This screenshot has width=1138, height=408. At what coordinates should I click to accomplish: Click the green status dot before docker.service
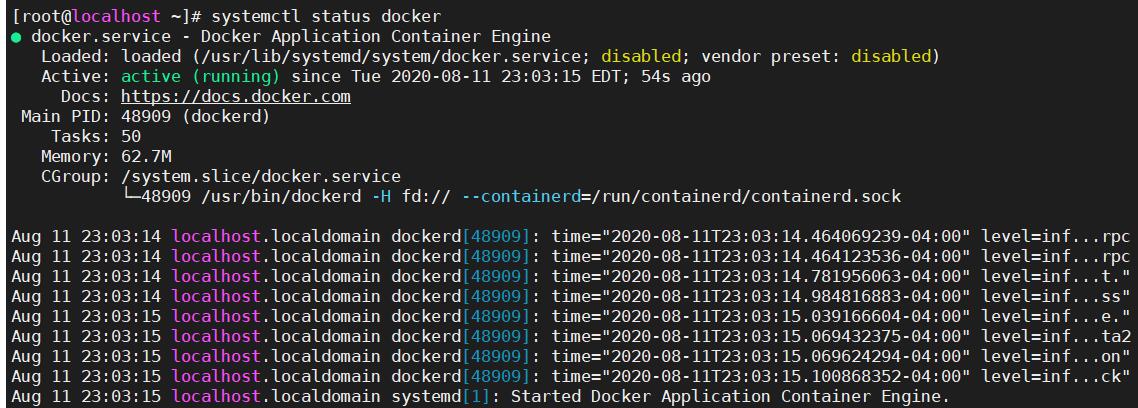(x=16, y=37)
